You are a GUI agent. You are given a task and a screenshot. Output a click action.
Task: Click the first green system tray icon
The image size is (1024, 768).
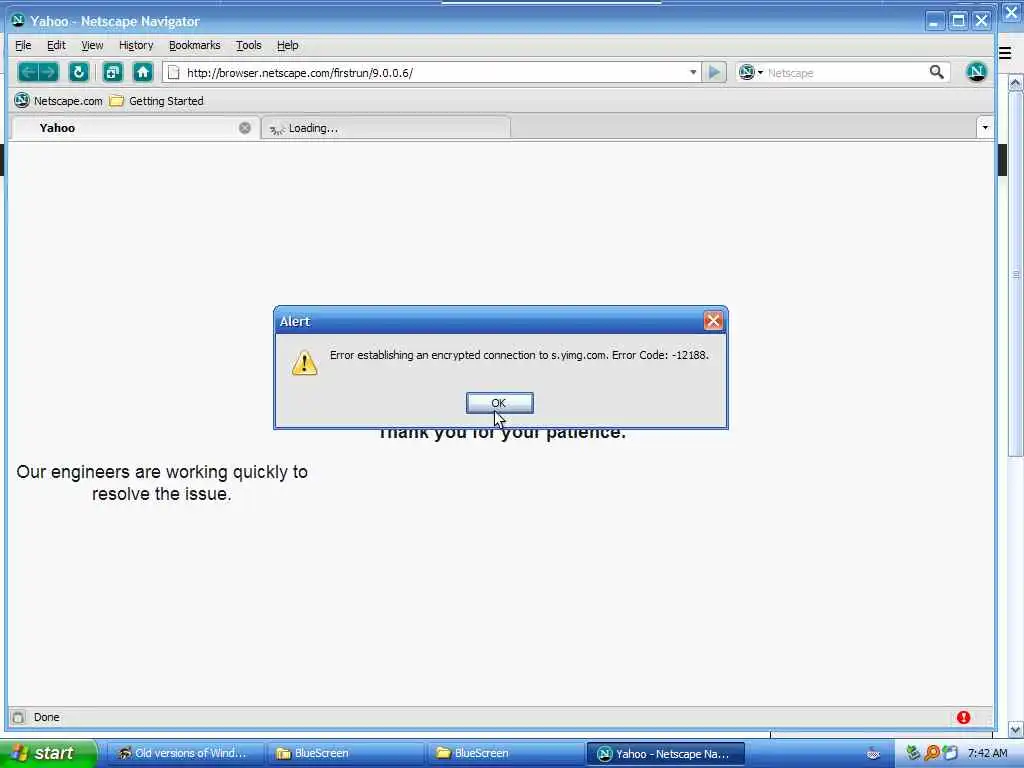[x=913, y=753]
